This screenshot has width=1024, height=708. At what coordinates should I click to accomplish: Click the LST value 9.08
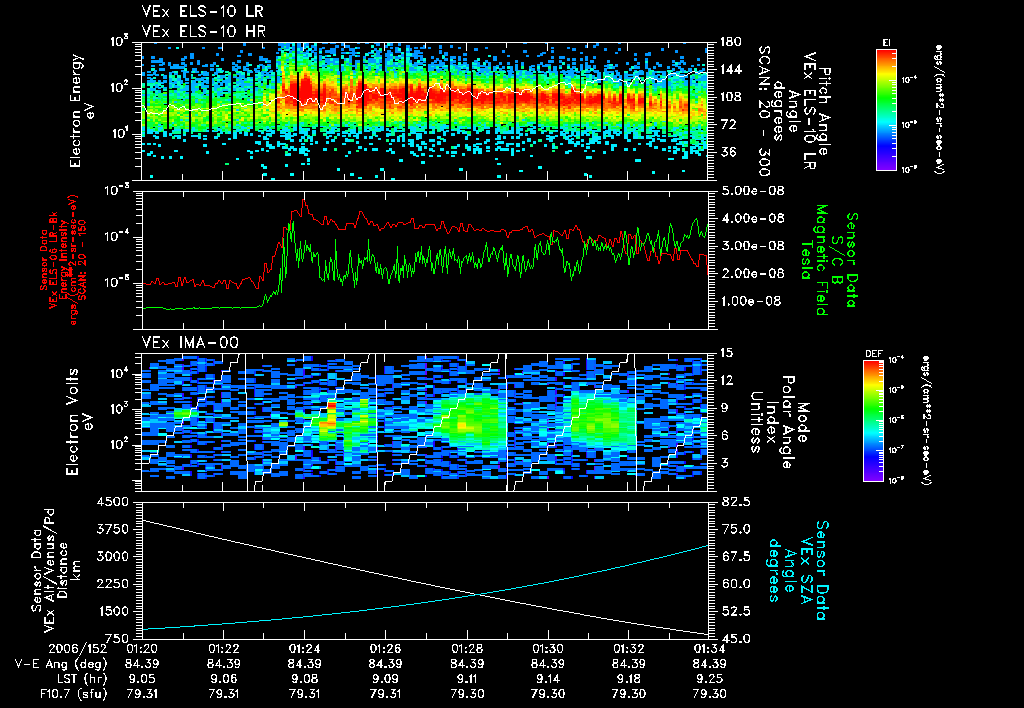(x=304, y=679)
